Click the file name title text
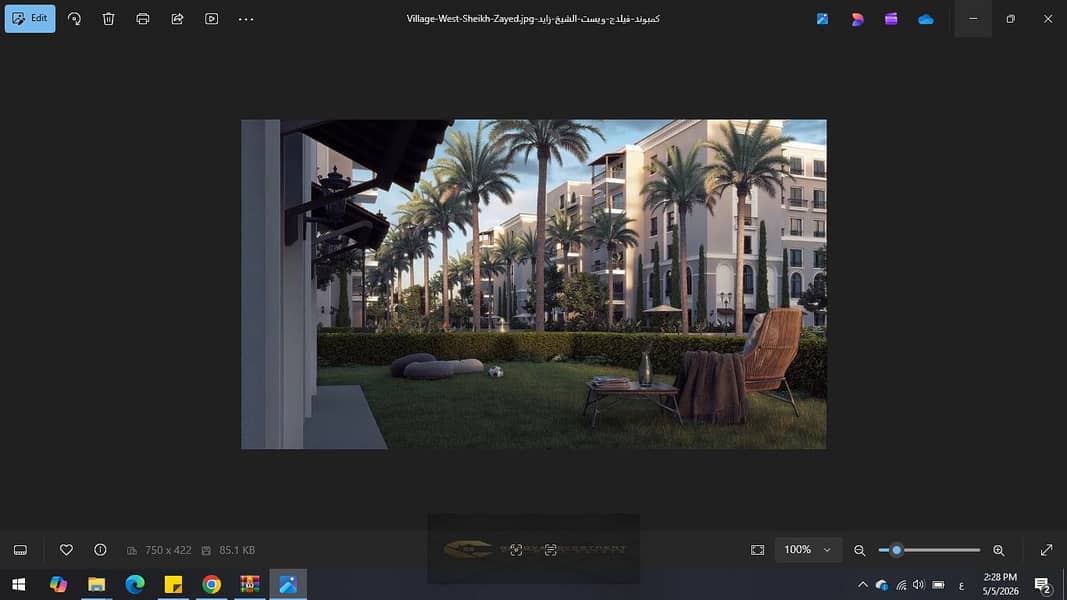Viewport: 1067px width, 600px height. [534, 18]
